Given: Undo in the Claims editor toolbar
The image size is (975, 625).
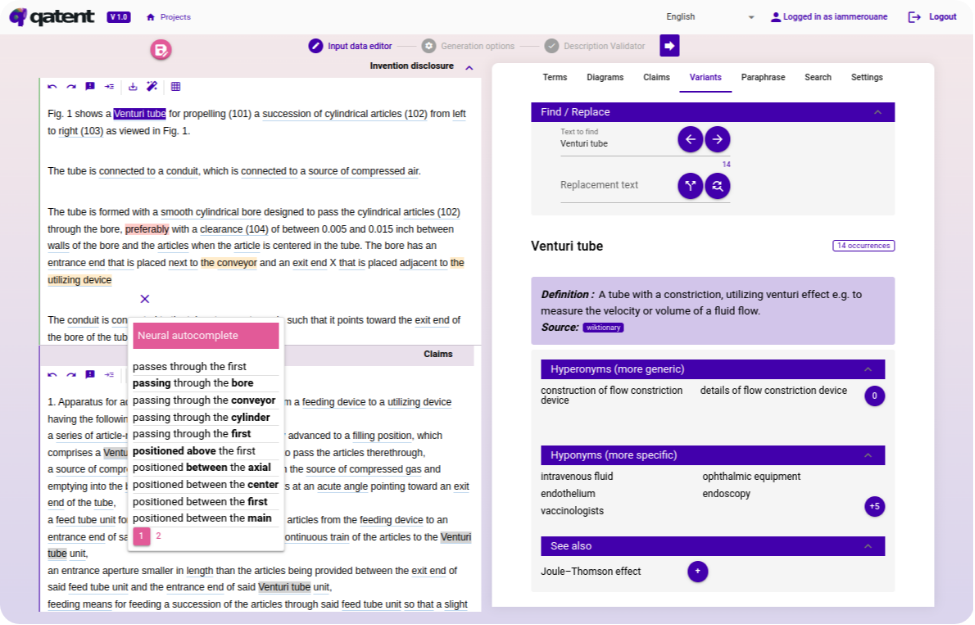Looking at the screenshot, I should point(52,375).
